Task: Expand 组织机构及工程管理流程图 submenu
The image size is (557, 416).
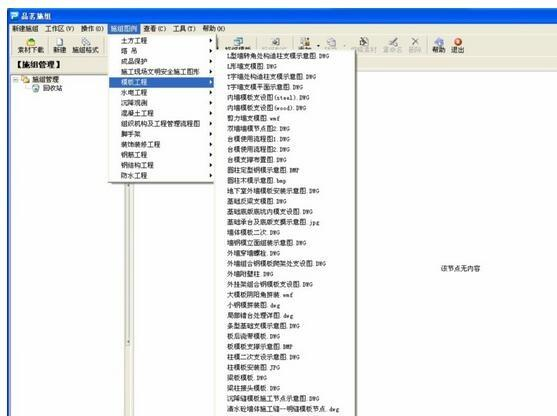Action: click(x=161, y=124)
